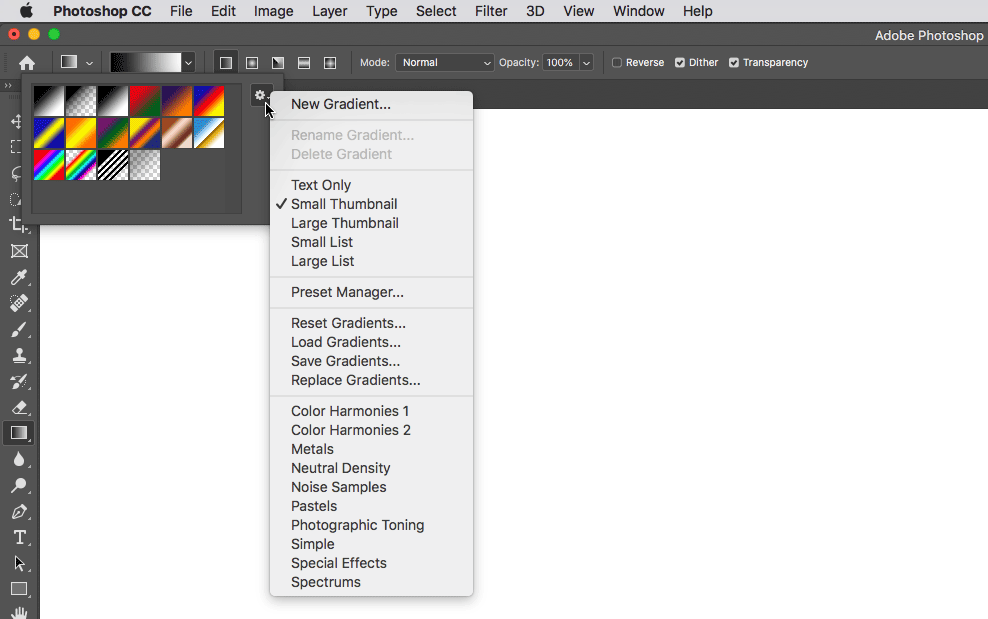This screenshot has height=619, width=988.
Task: Choose Replace Gradients from the menu
Action: 355,380
